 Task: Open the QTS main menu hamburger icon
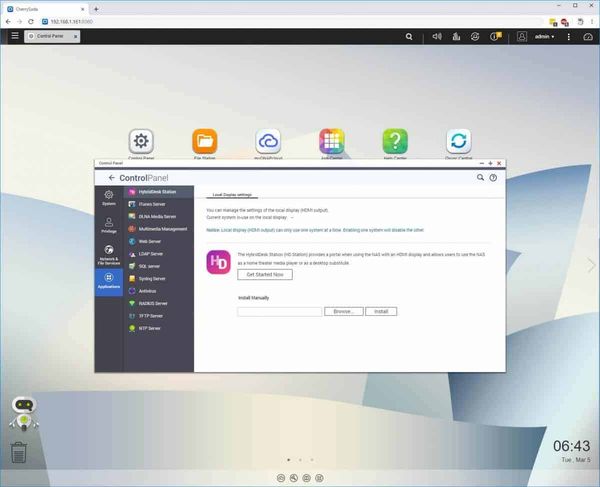15,36
